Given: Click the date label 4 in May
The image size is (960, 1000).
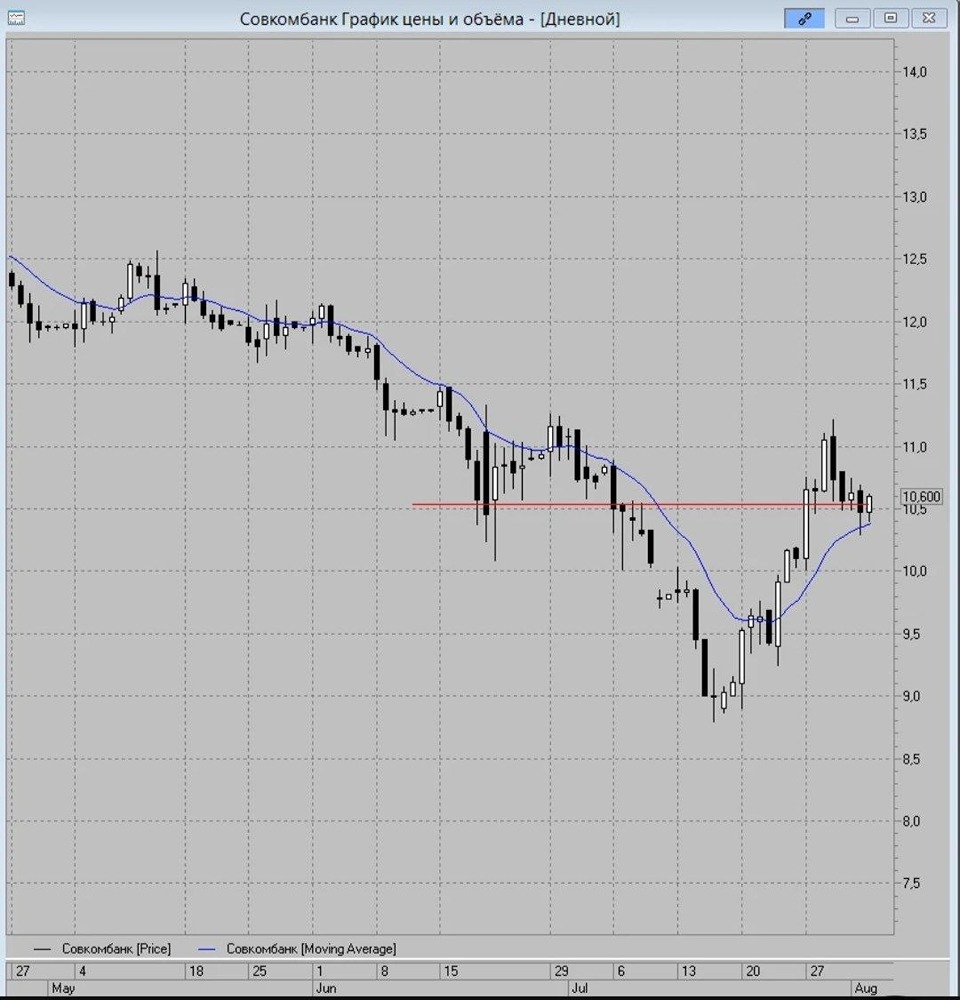Looking at the screenshot, I should pos(82,971).
